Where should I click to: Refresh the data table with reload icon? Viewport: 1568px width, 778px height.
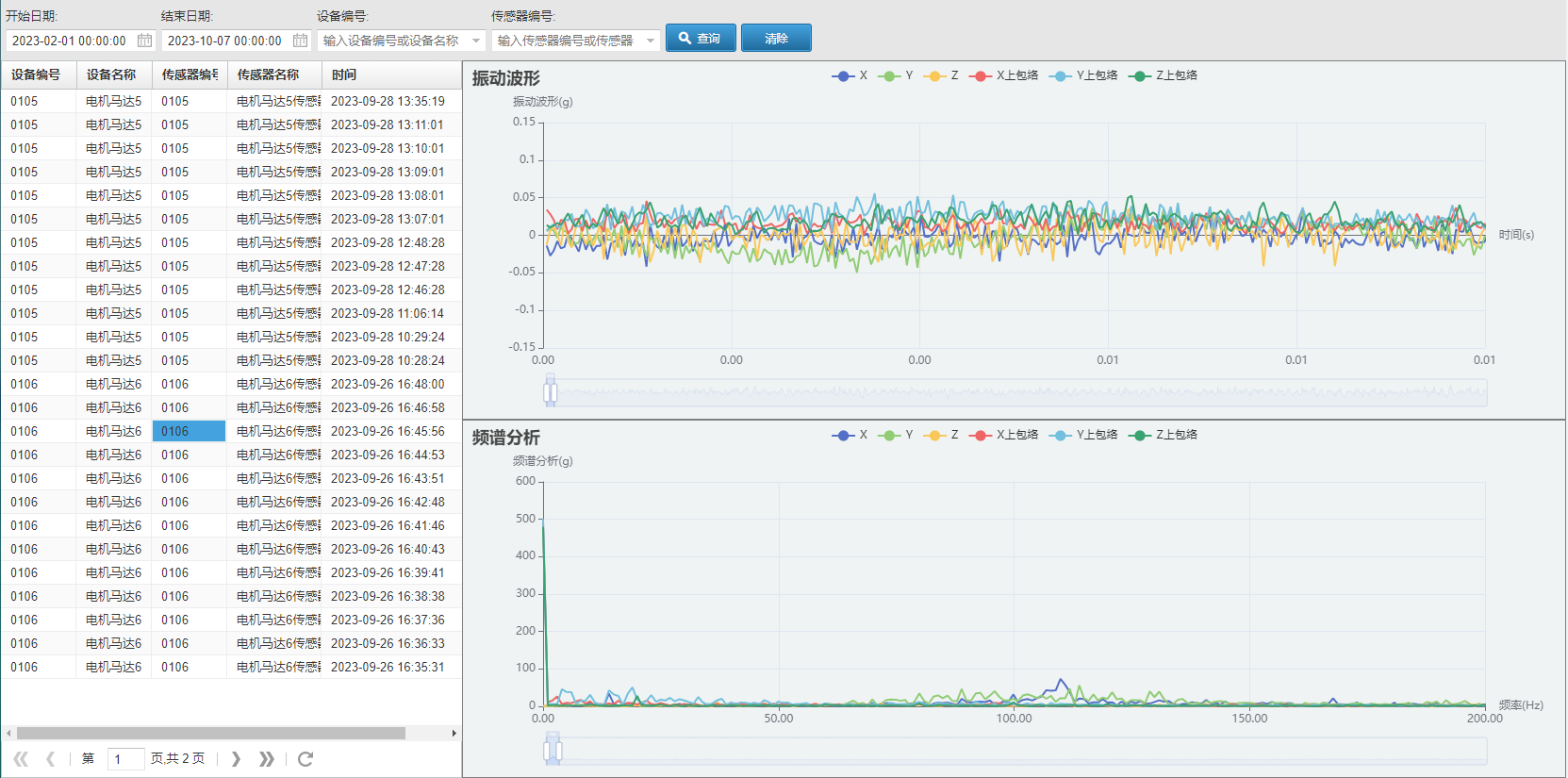[x=305, y=759]
